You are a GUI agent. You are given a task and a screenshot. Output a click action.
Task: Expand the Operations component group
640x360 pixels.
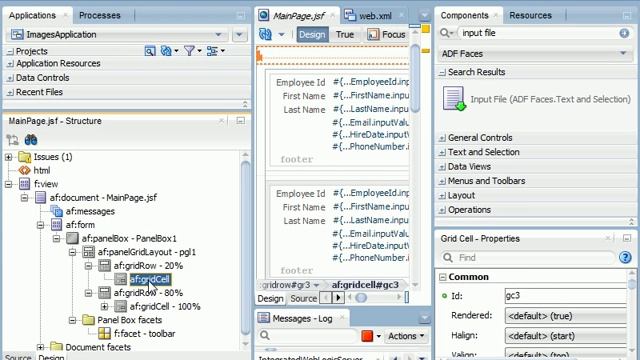(442, 210)
